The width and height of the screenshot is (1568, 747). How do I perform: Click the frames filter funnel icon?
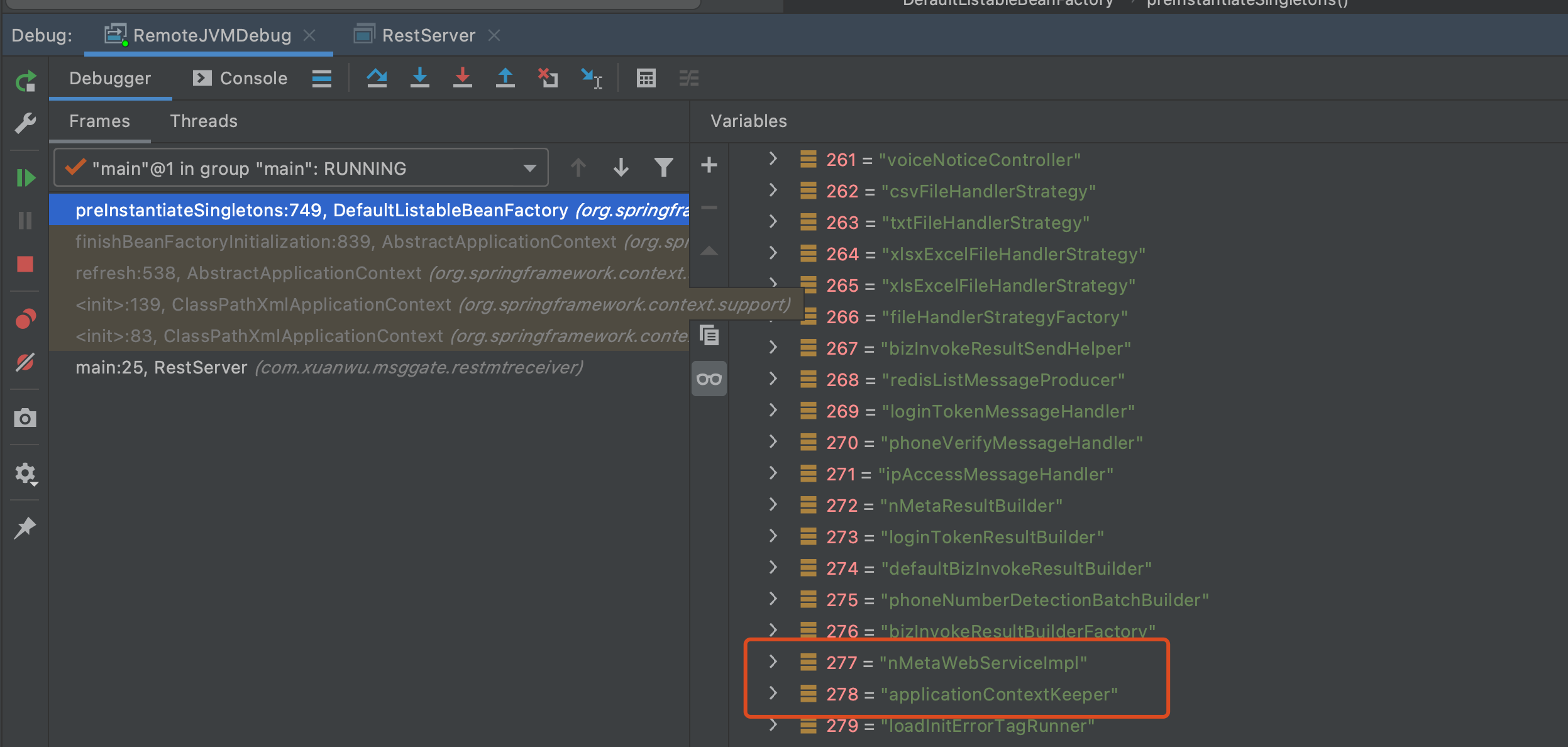coord(664,168)
